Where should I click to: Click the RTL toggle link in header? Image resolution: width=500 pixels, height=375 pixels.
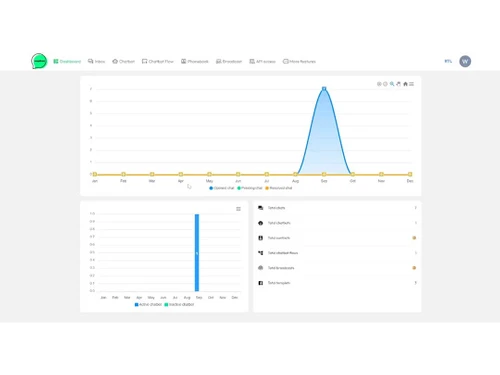pos(448,61)
